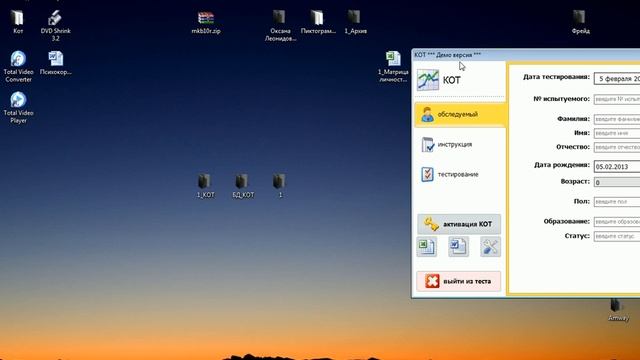Export results to Excel icon button

tap(427, 247)
